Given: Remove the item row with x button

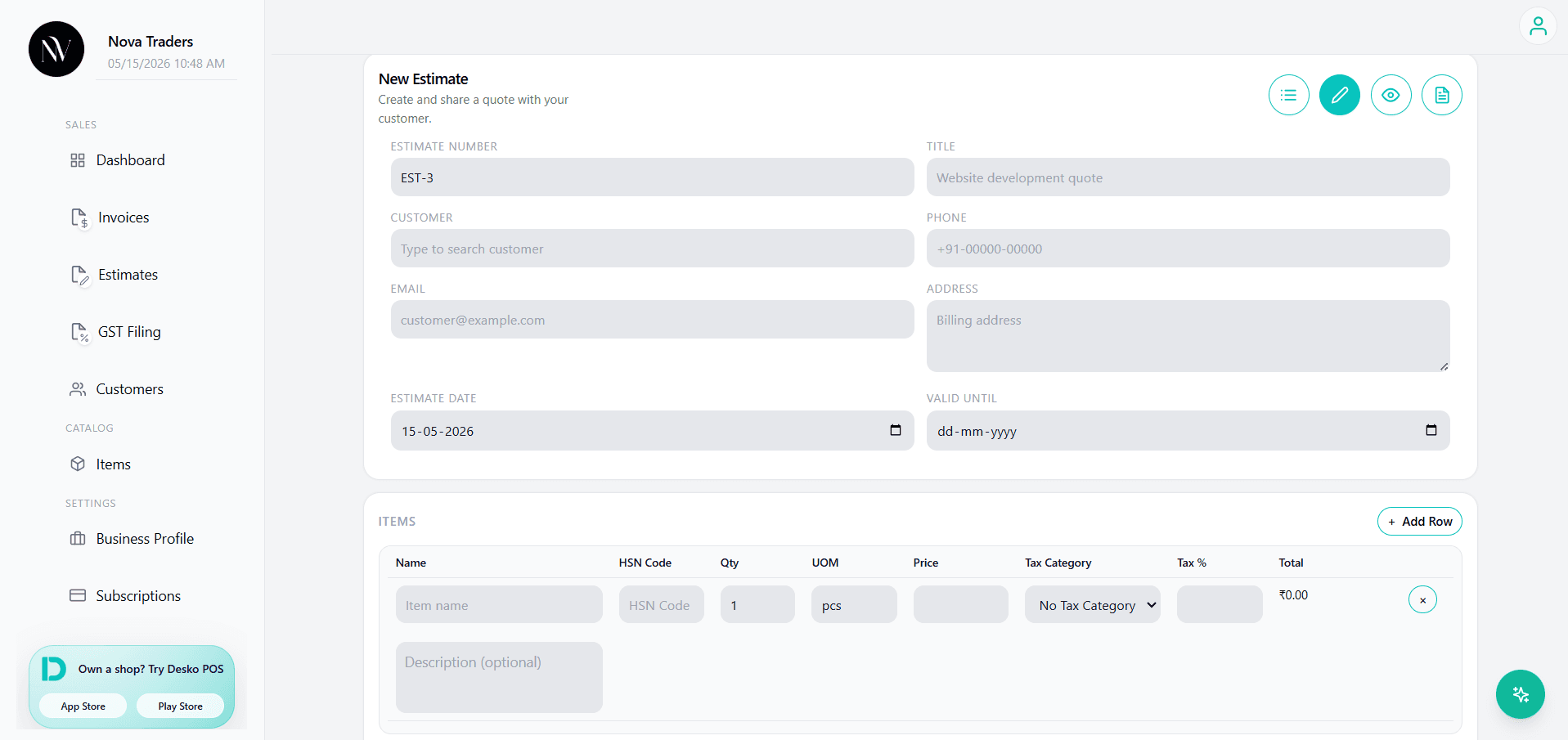Looking at the screenshot, I should click(x=1422, y=600).
